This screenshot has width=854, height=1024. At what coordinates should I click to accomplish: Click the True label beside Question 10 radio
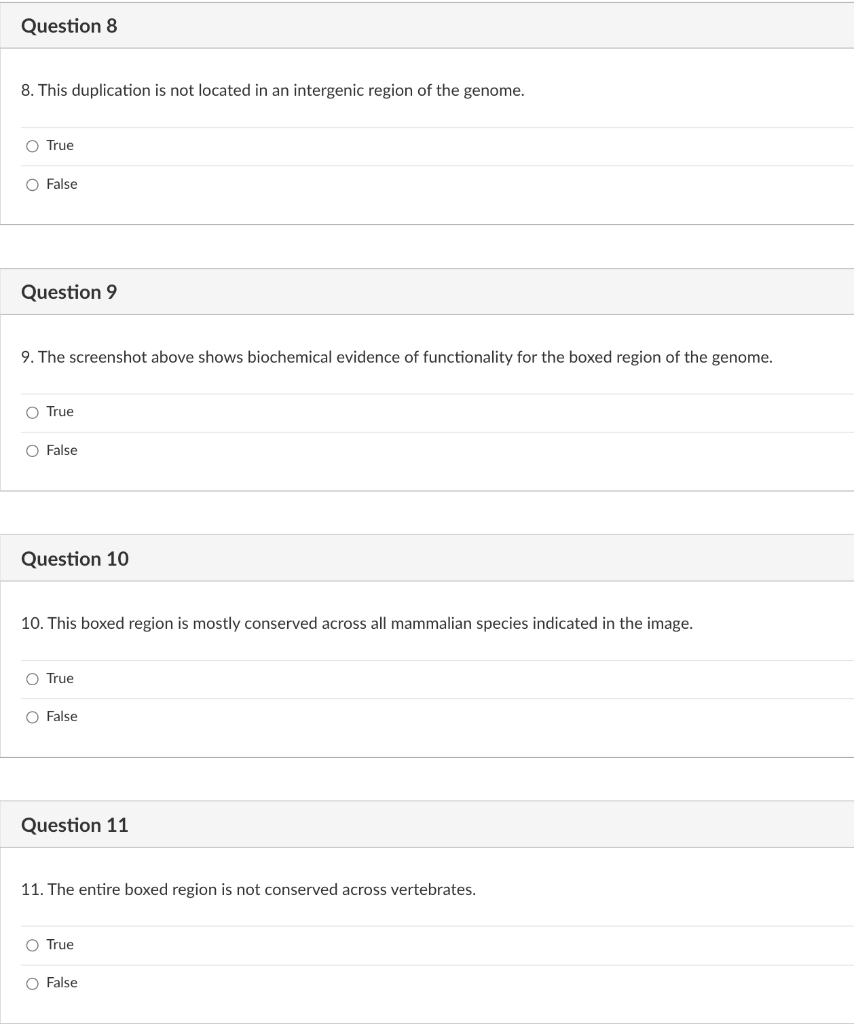59,678
